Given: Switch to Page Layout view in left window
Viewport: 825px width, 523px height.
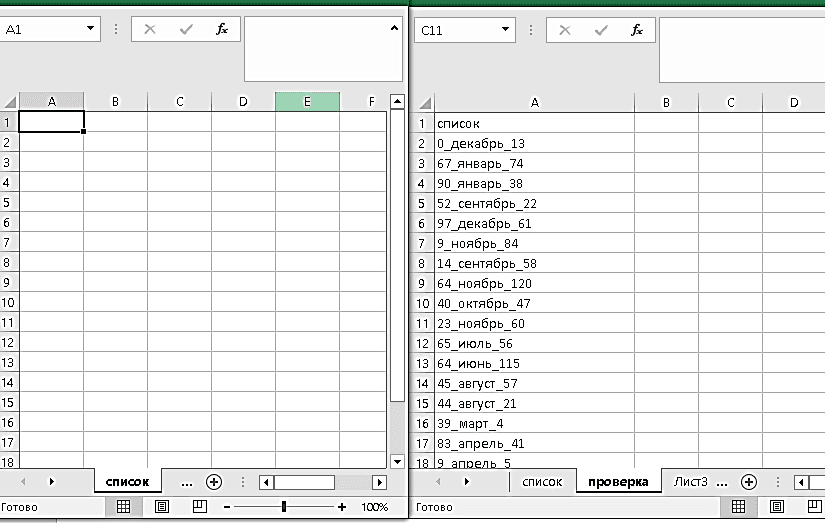Looking at the screenshot, I should (x=161, y=507).
